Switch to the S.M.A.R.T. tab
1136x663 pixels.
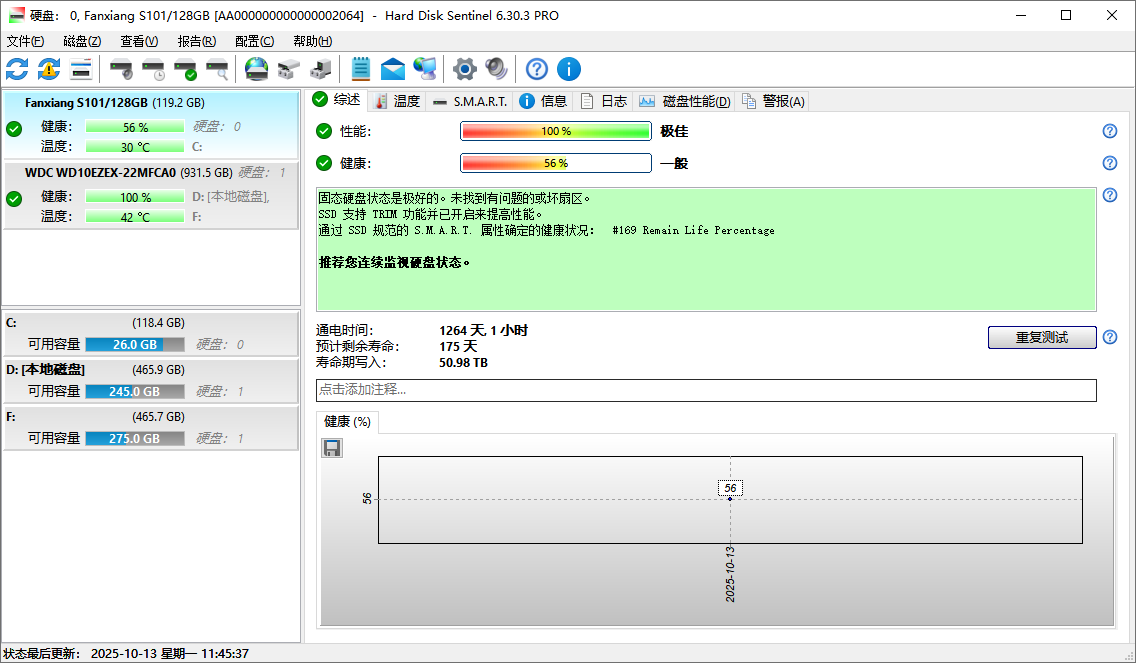469,101
